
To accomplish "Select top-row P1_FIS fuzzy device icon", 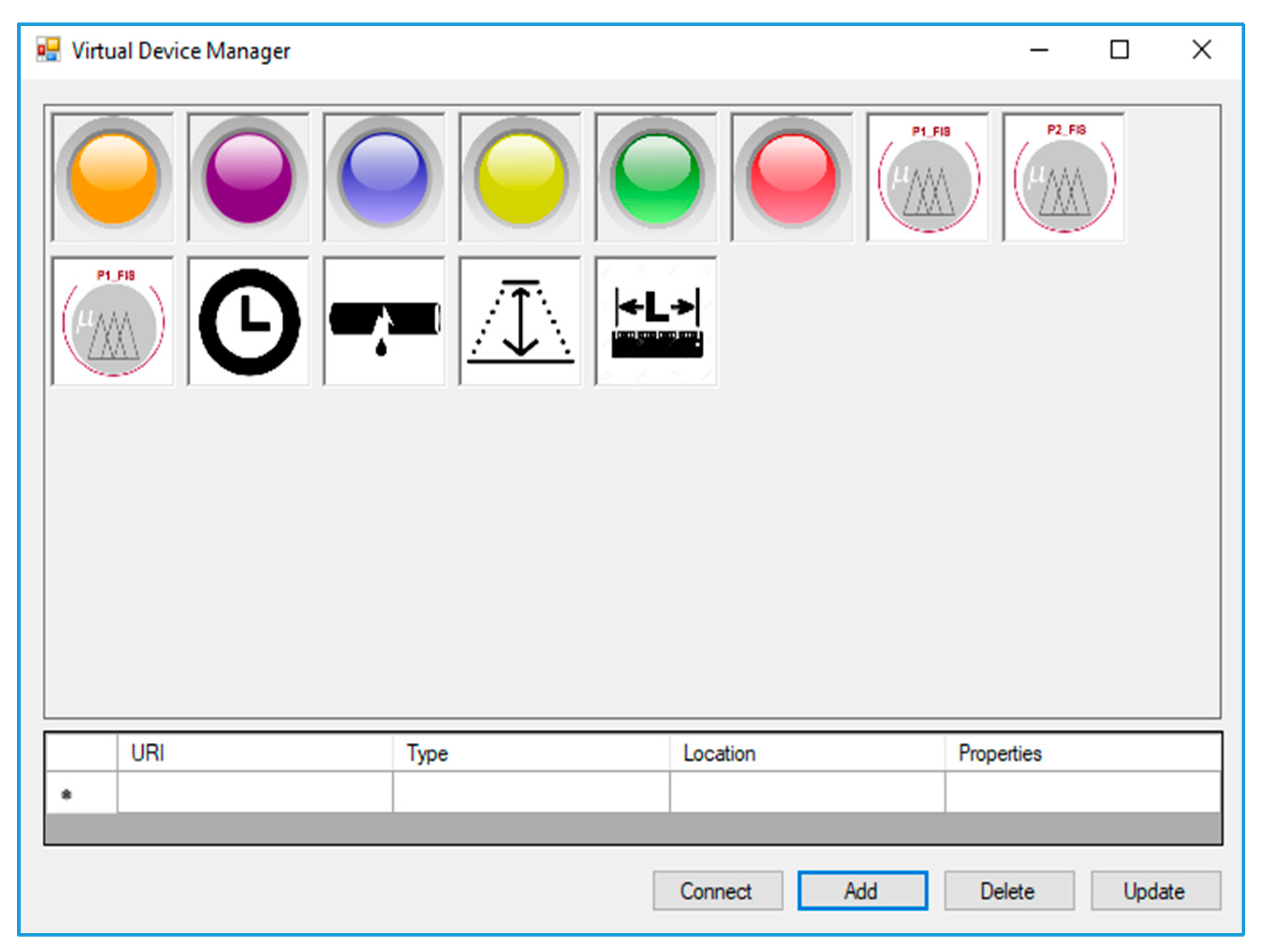I will [x=928, y=177].
